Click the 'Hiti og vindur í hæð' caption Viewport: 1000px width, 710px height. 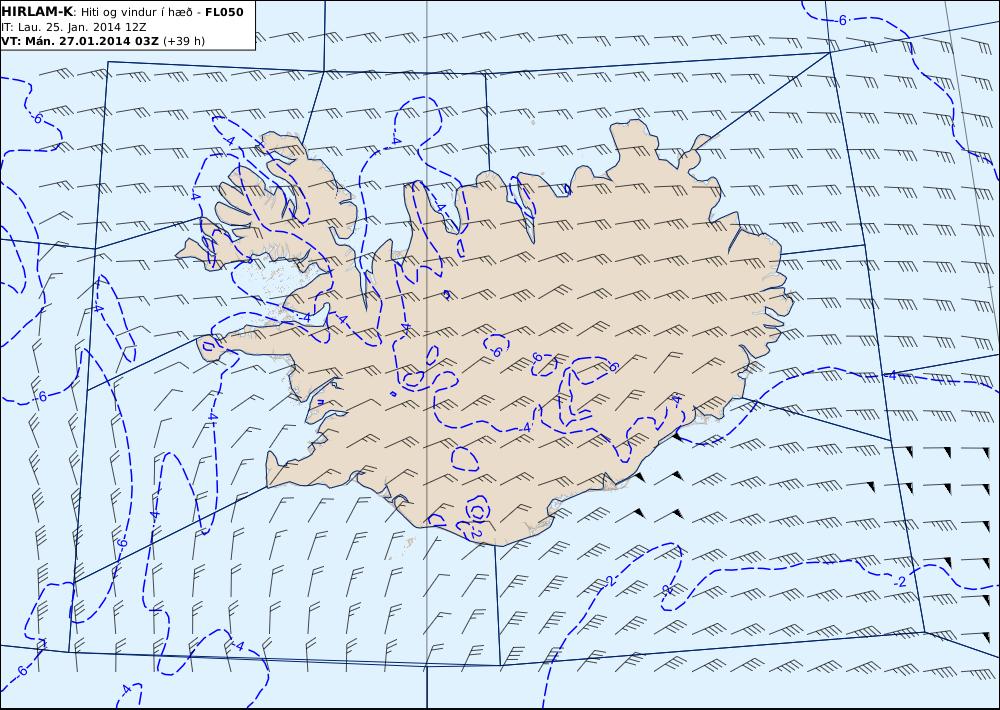pos(136,12)
